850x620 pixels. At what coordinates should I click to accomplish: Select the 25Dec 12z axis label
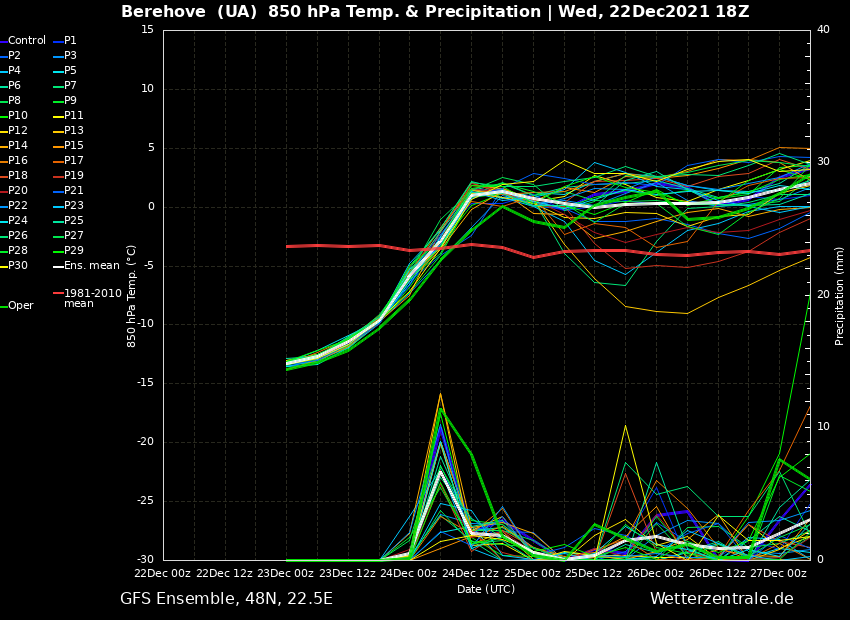pyautogui.click(x=594, y=573)
